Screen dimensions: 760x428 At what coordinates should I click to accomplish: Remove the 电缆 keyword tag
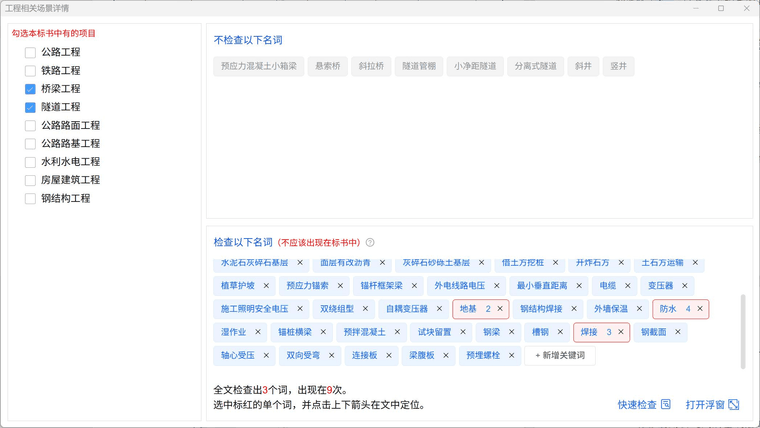click(628, 286)
